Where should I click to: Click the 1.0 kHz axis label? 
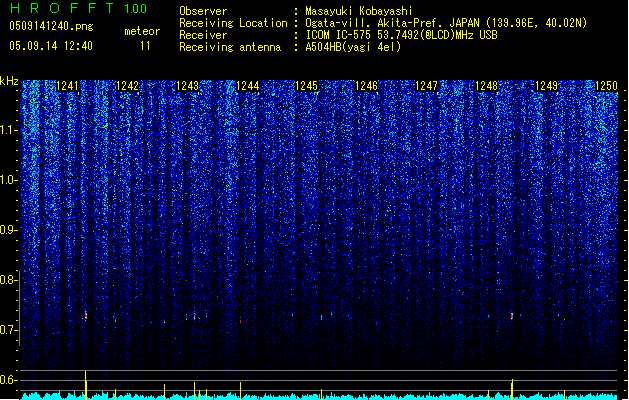[9, 180]
